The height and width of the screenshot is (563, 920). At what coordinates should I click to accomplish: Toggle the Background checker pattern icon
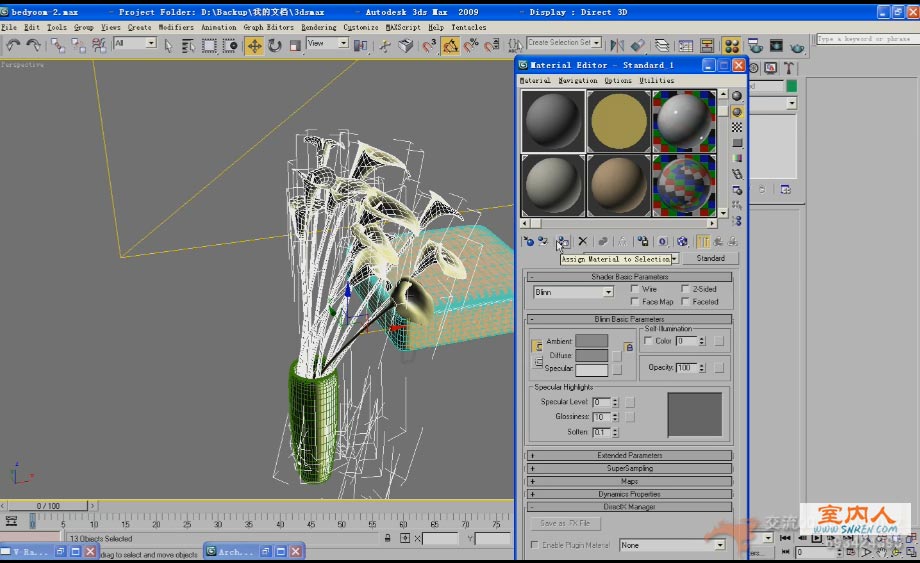[x=737, y=127]
